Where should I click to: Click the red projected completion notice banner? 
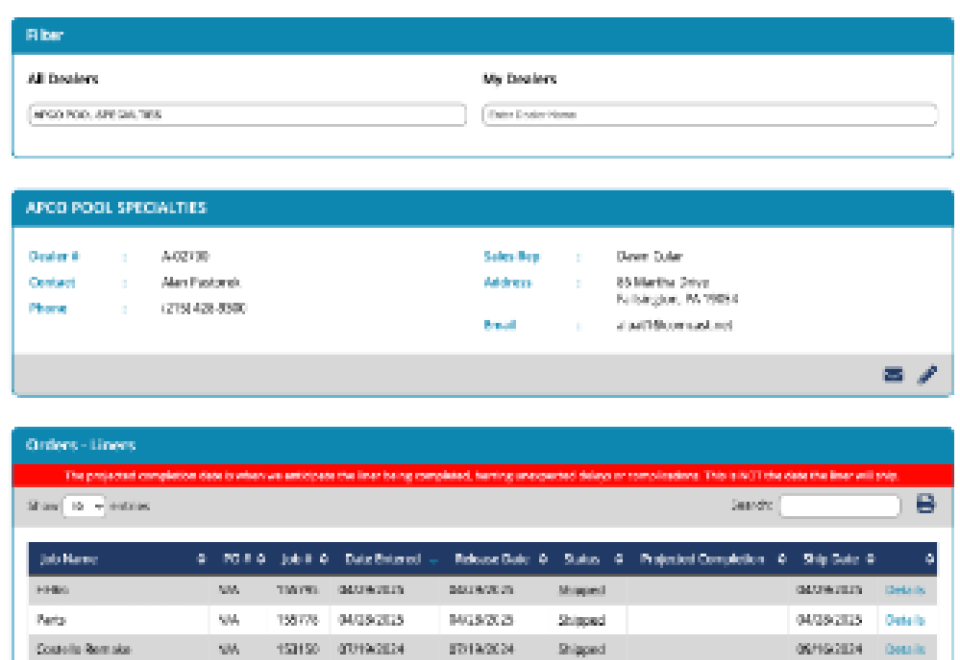click(x=483, y=476)
